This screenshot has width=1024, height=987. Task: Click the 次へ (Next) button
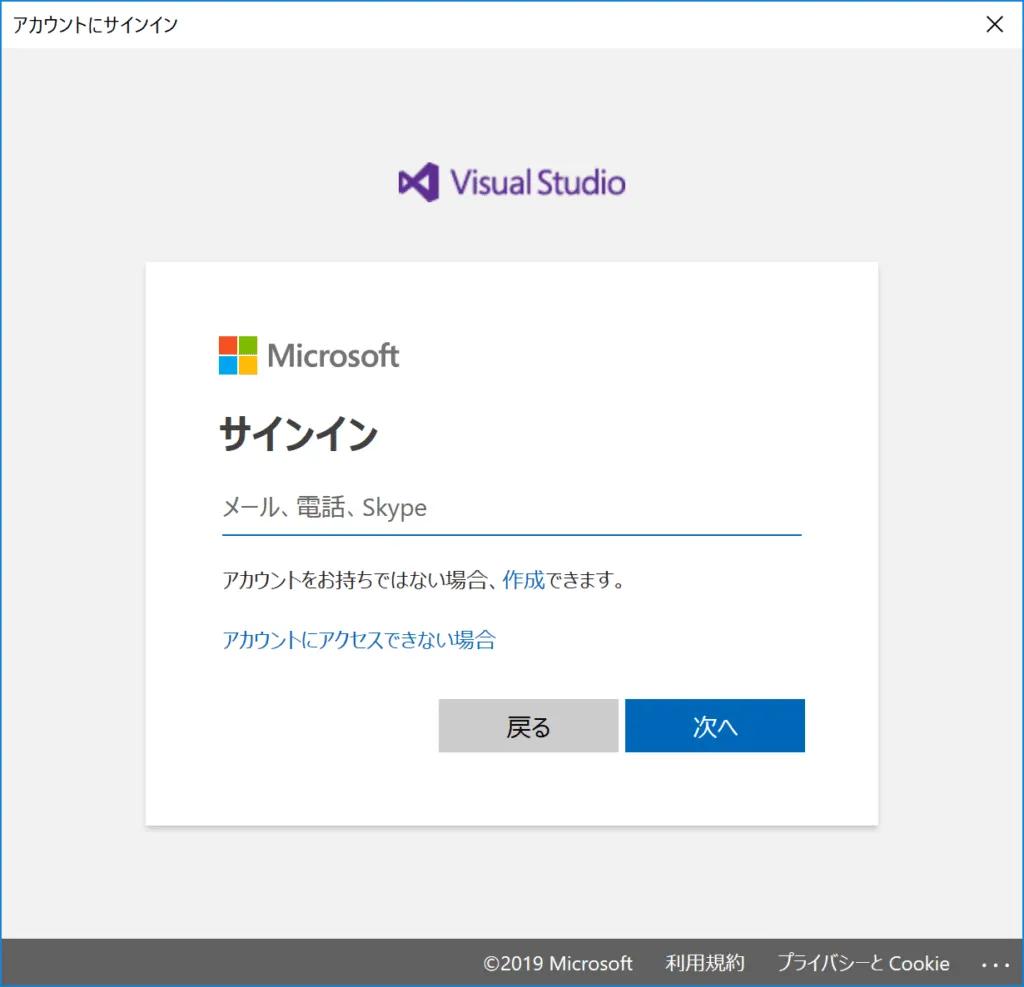click(714, 726)
